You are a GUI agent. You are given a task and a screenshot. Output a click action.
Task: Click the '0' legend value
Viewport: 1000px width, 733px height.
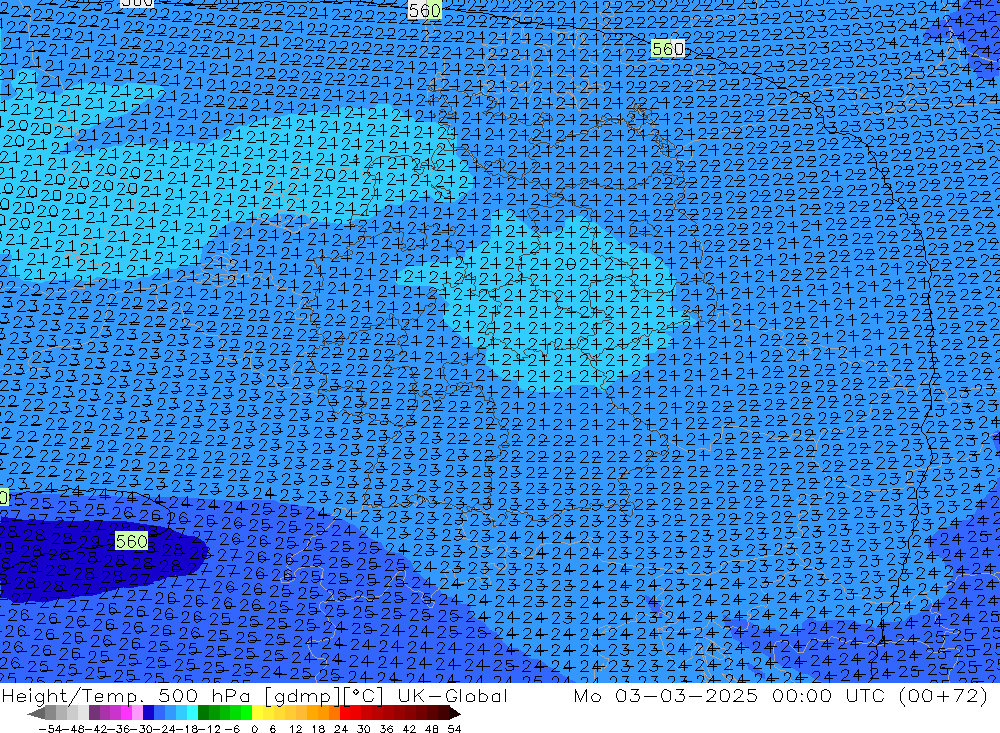pos(254,729)
